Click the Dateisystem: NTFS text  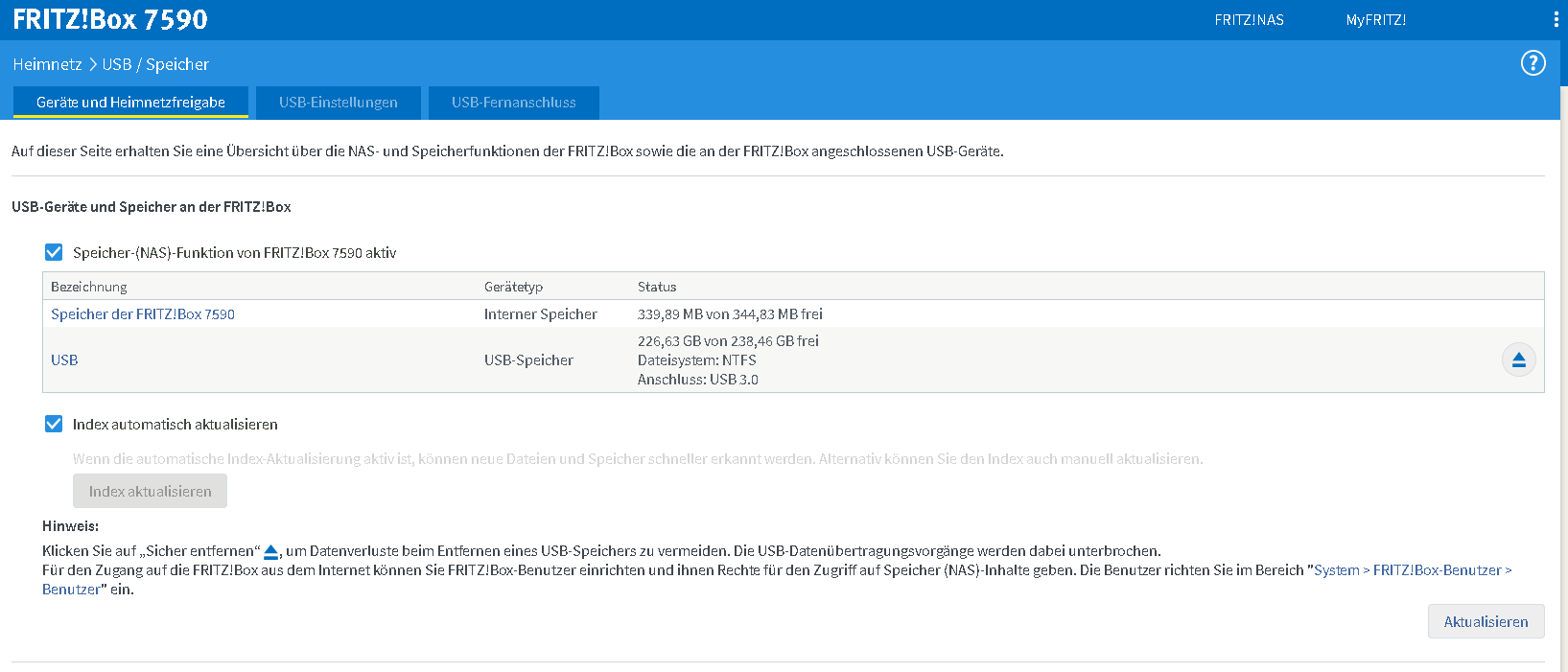click(696, 360)
